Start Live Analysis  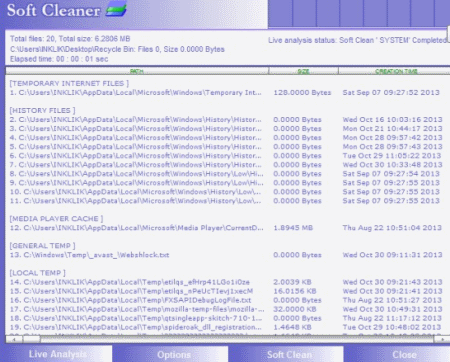click(57, 354)
